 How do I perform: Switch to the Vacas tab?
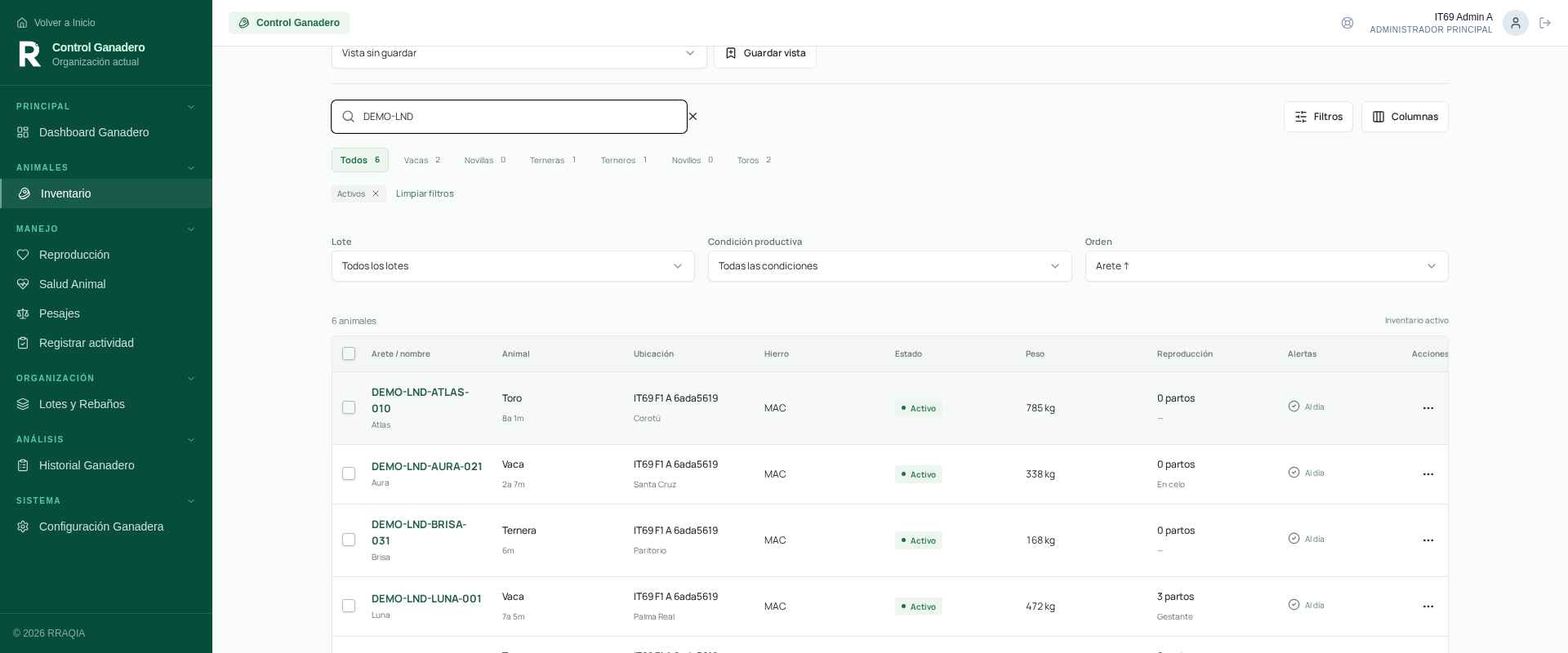point(422,160)
